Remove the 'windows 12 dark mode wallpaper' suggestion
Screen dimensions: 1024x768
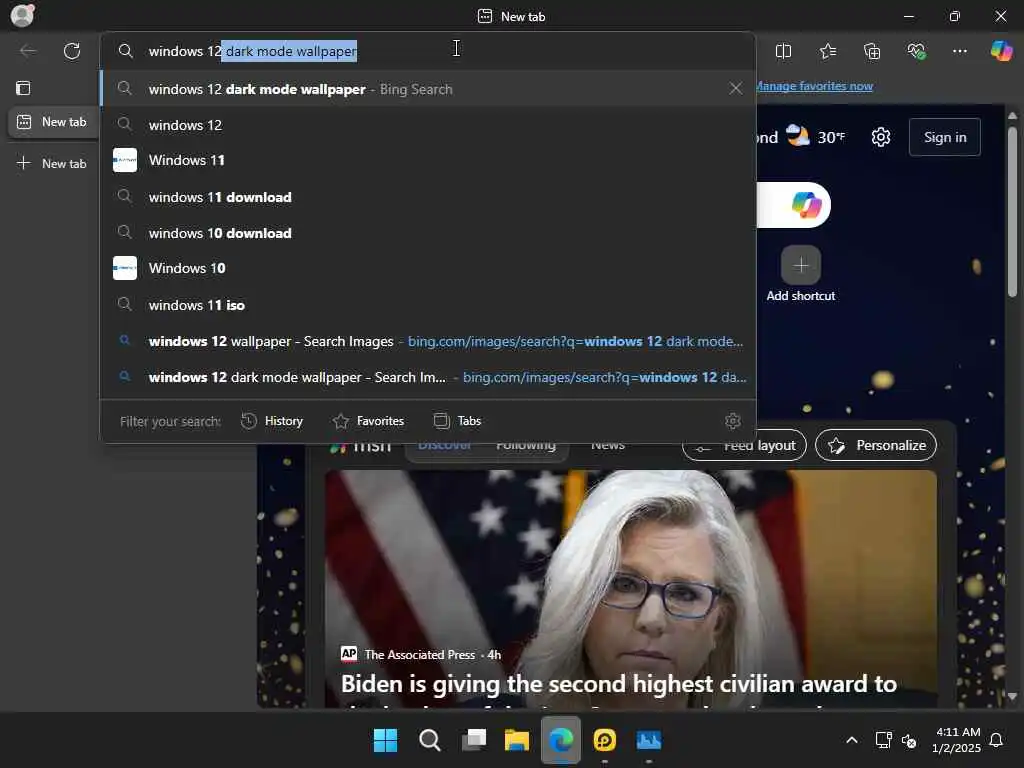tap(735, 88)
